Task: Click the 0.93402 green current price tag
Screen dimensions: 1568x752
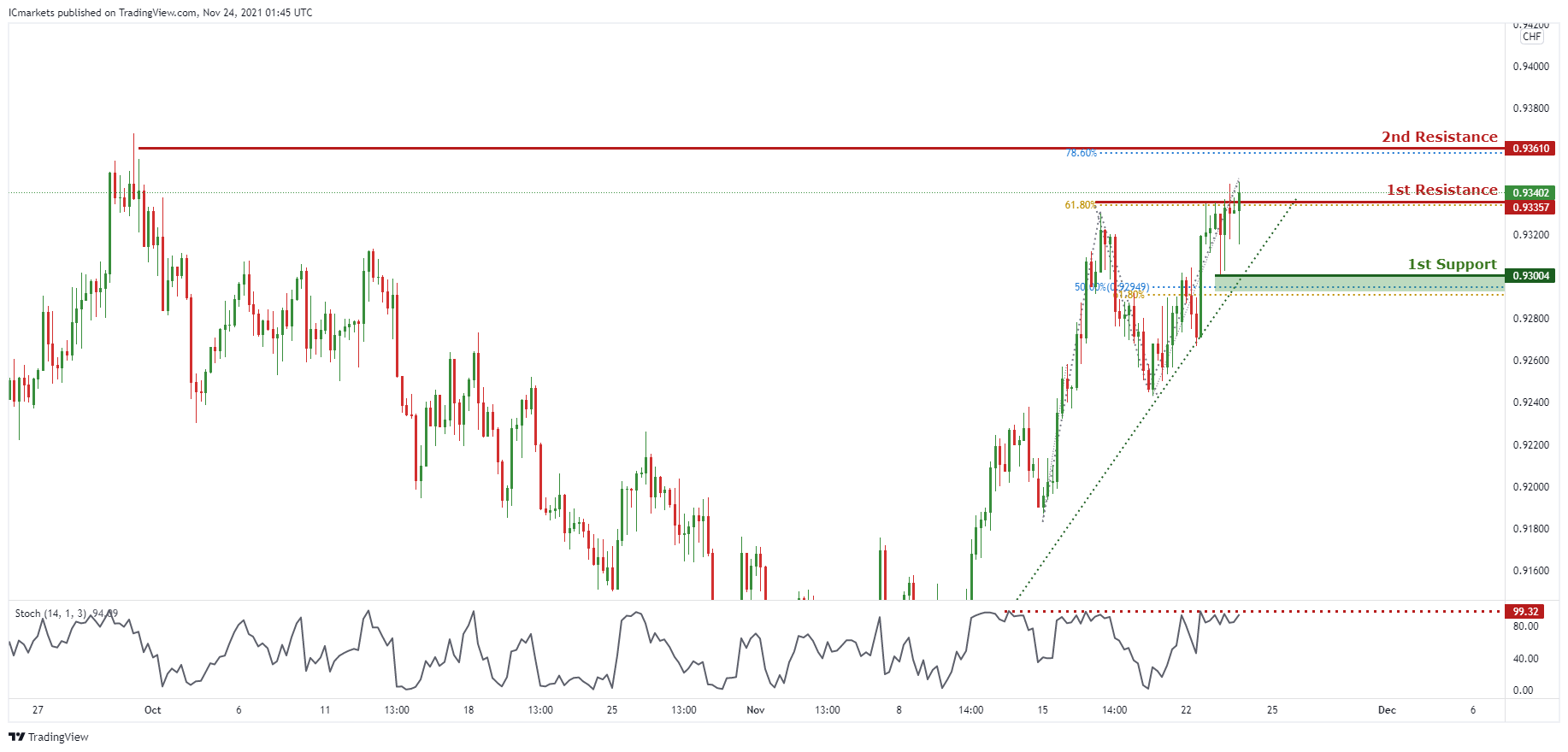Action: [1530, 193]
